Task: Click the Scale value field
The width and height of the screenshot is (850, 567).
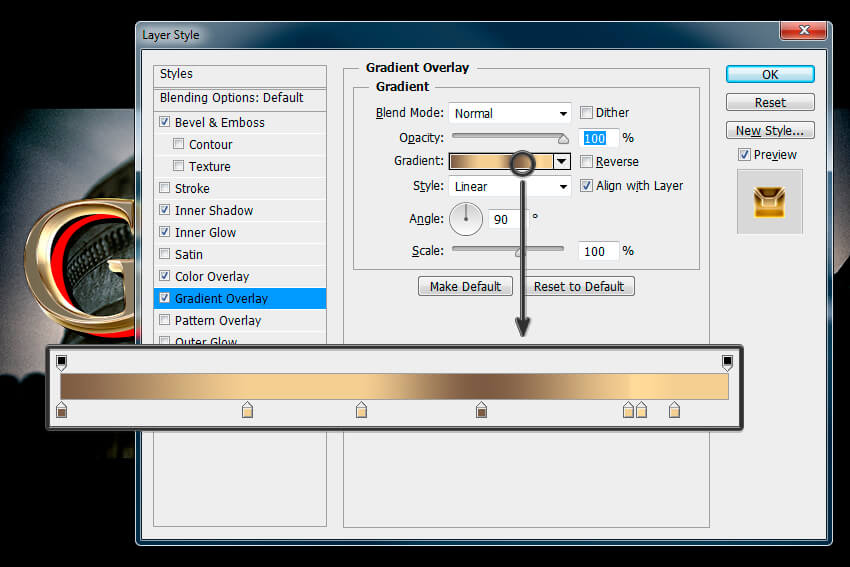Action: tap(598, 251)
